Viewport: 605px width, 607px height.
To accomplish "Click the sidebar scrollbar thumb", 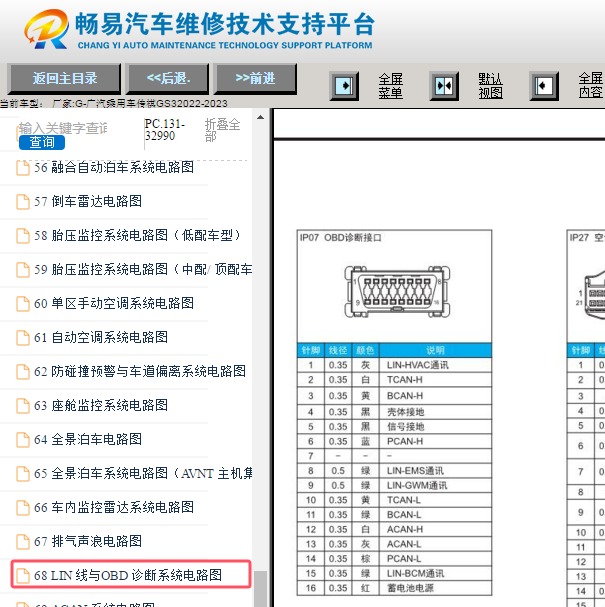I will [261, 588].
